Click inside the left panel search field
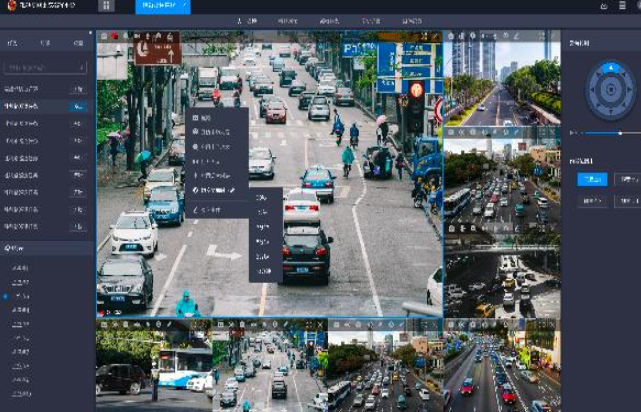The height and width of the screenshot is (412, 641). pos(40,68)
